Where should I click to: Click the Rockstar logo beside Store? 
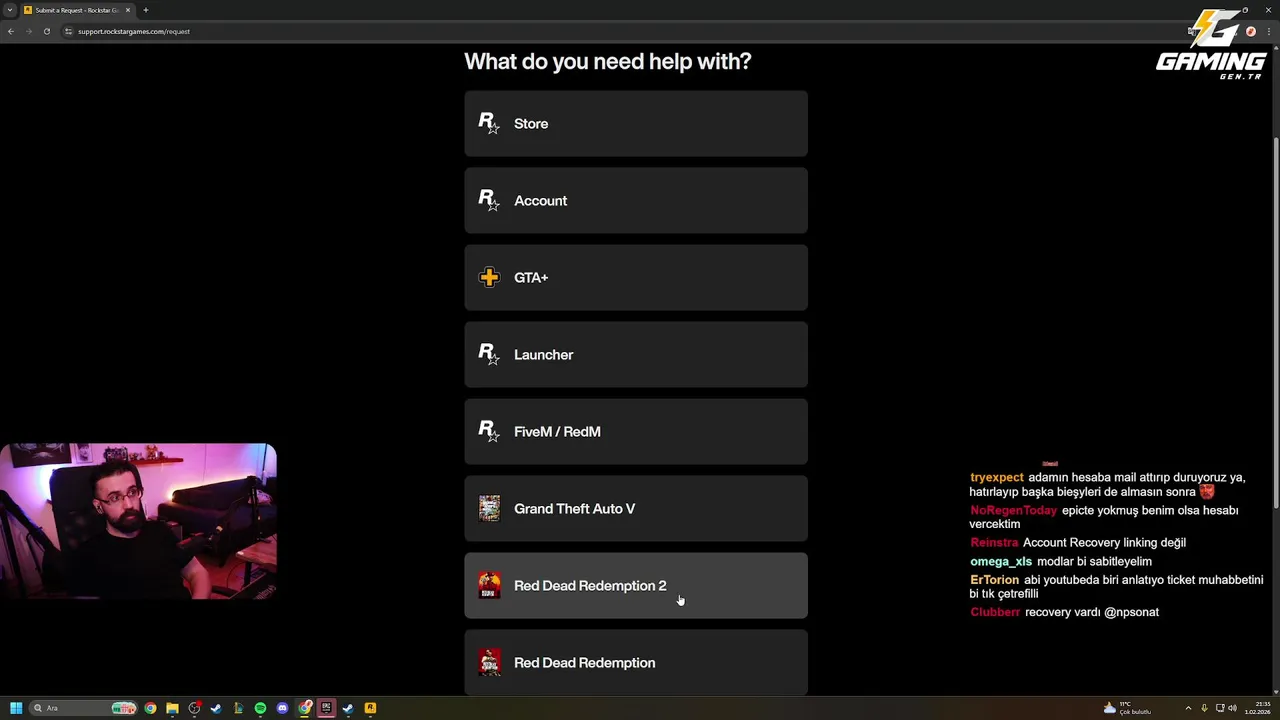point(489,123)
